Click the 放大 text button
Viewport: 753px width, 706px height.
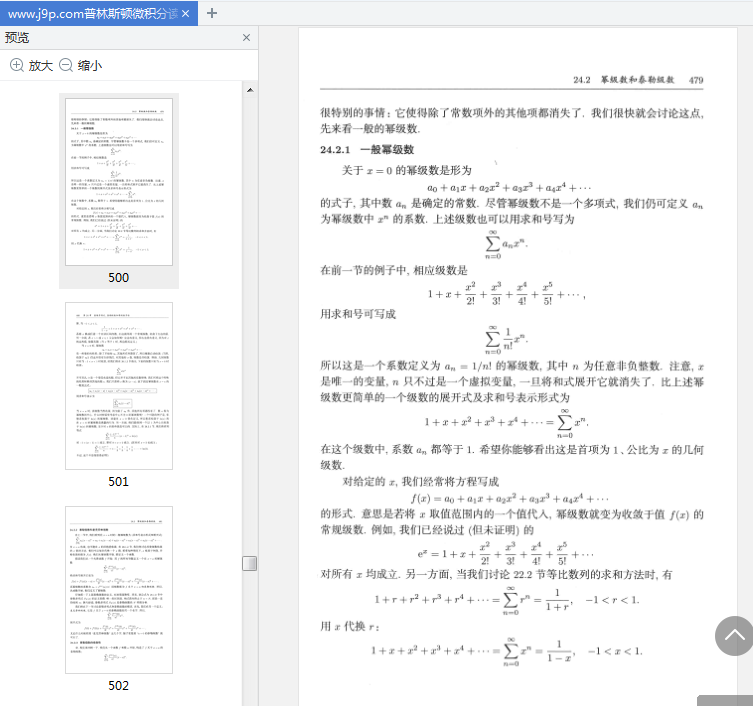pos(40,65)
